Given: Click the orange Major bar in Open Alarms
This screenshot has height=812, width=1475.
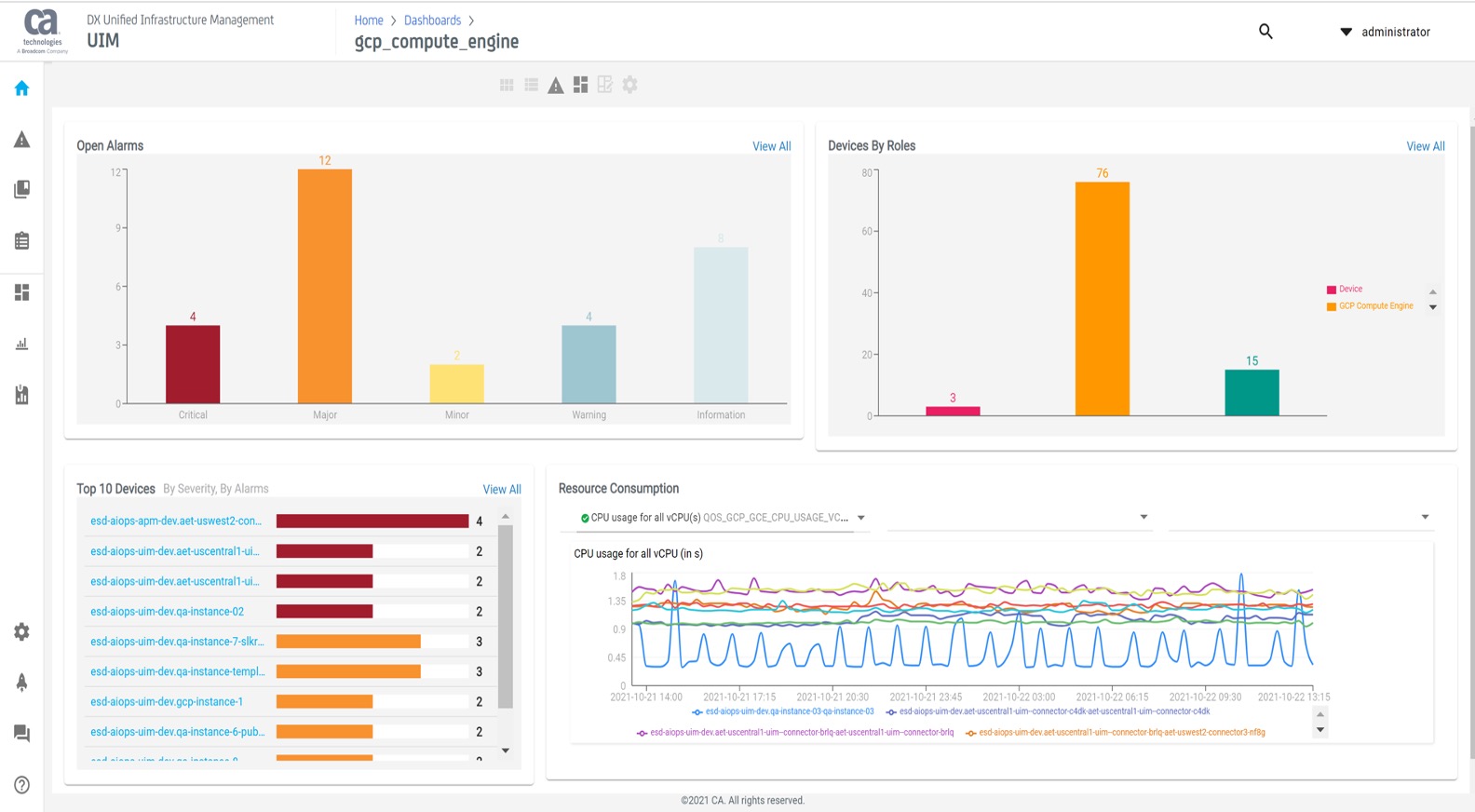Looking at the screenshot, I should [325, 285].
